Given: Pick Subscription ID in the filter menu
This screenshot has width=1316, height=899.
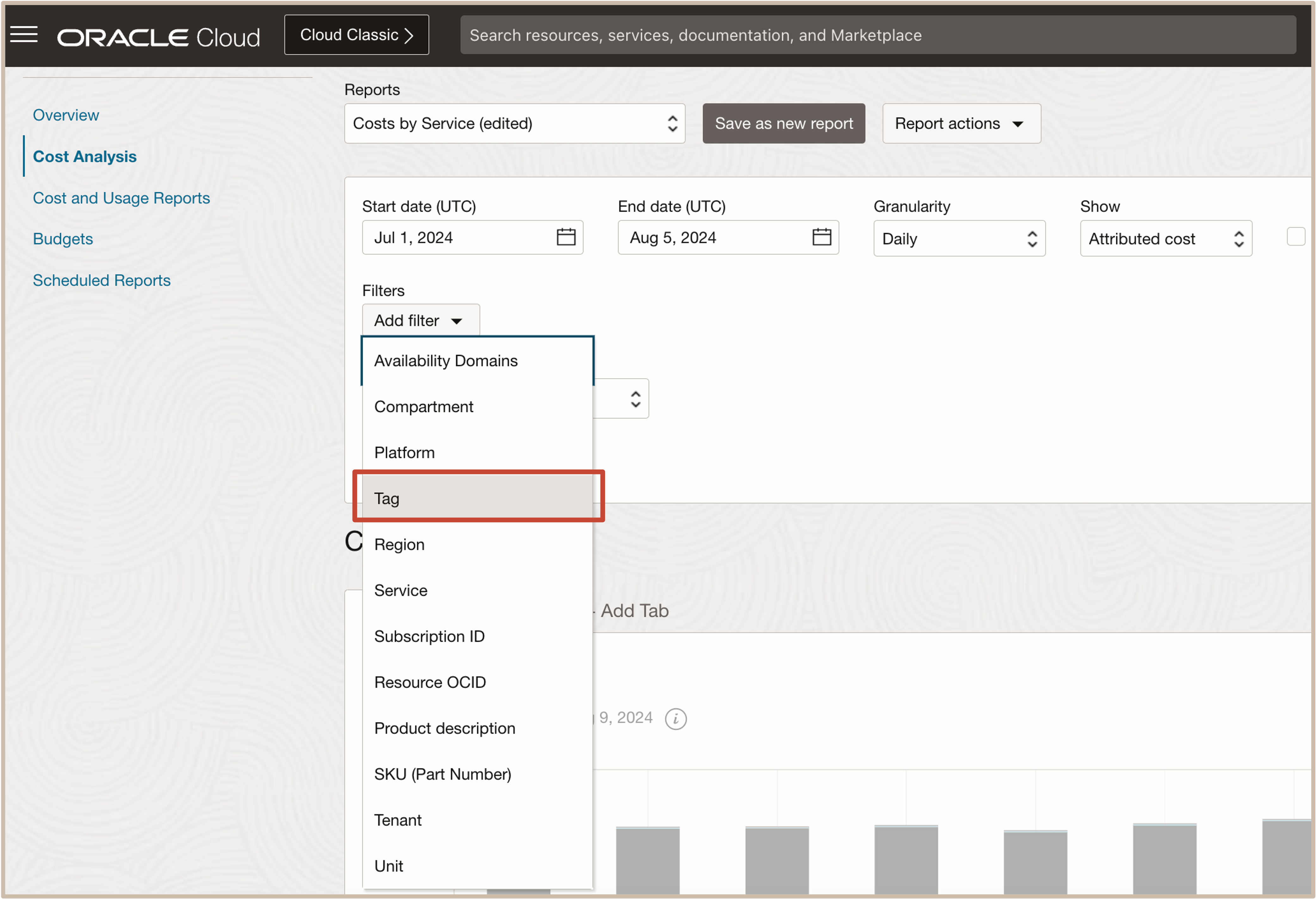Looking at the screenshot, I should point(429,636).
